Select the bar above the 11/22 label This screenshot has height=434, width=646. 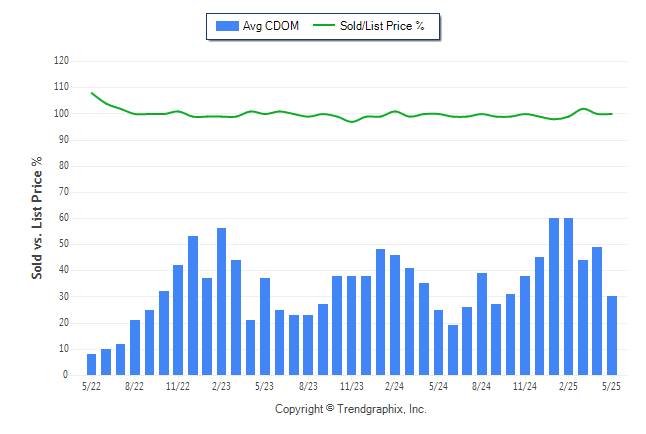click(x=178, y=320)
